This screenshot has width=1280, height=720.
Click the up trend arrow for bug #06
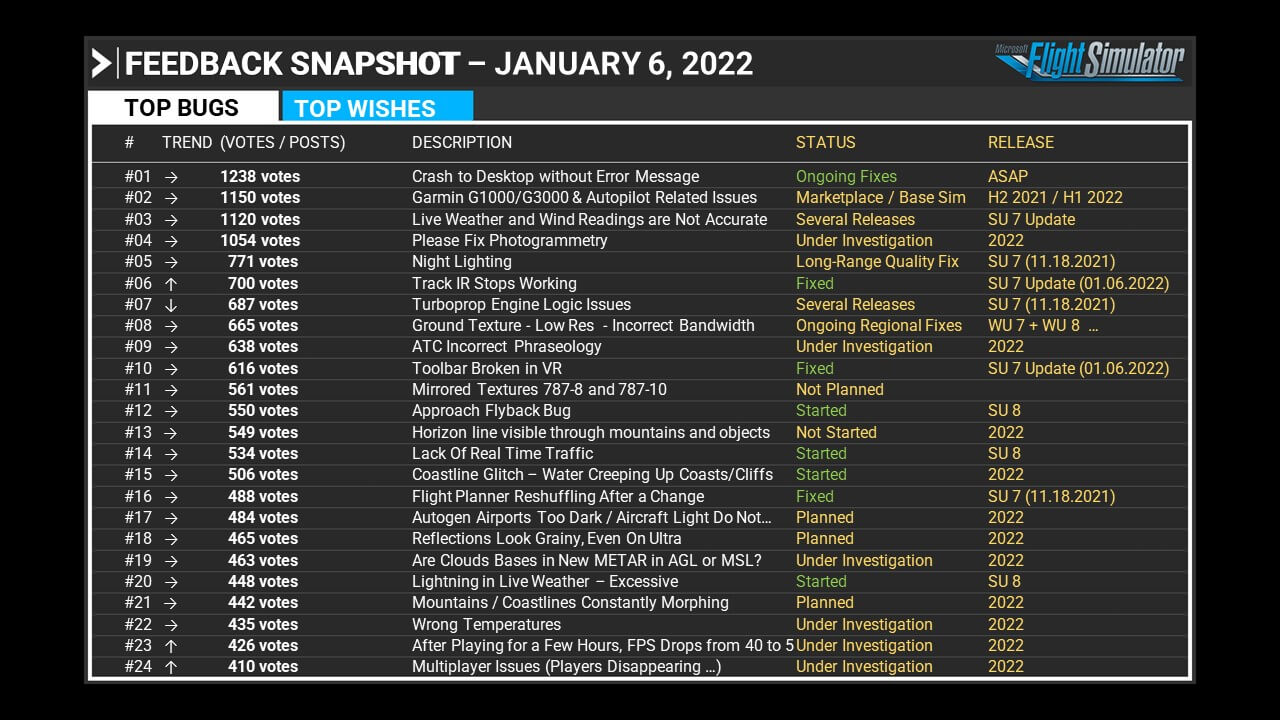(171, 283)
